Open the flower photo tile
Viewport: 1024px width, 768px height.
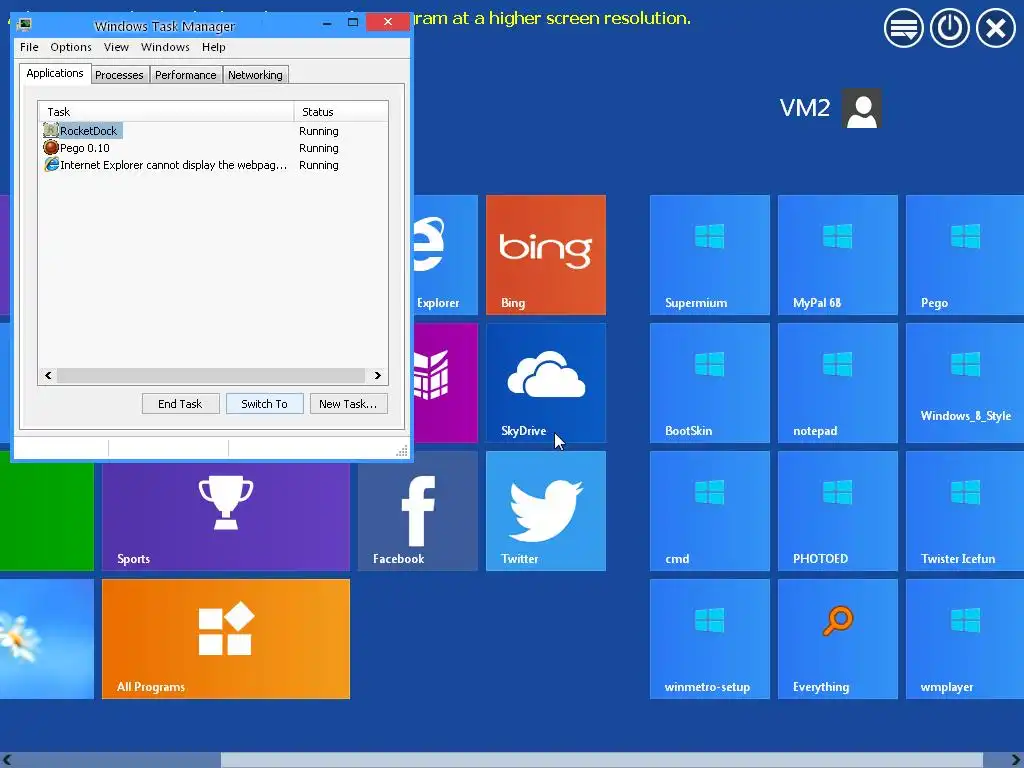[x=46, y=639]
